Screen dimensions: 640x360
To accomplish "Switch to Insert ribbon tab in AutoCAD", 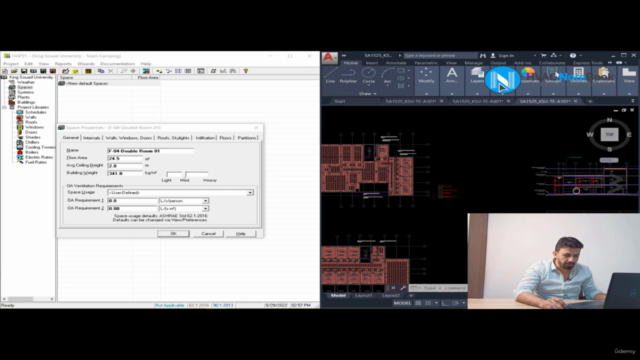I will (371, 63).
